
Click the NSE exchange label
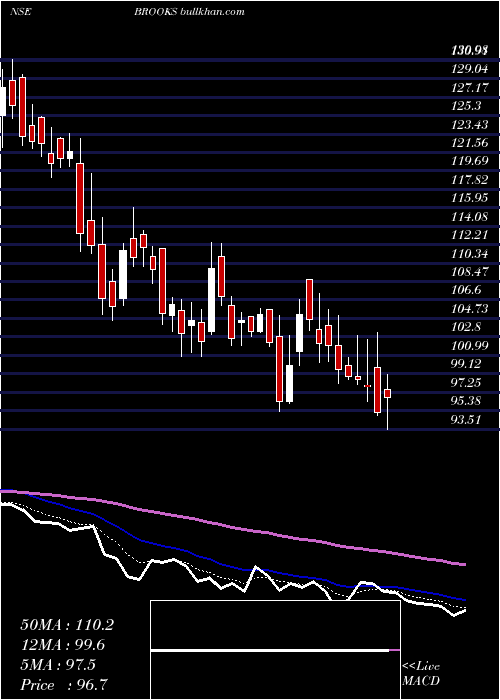[x=20, y=12]
